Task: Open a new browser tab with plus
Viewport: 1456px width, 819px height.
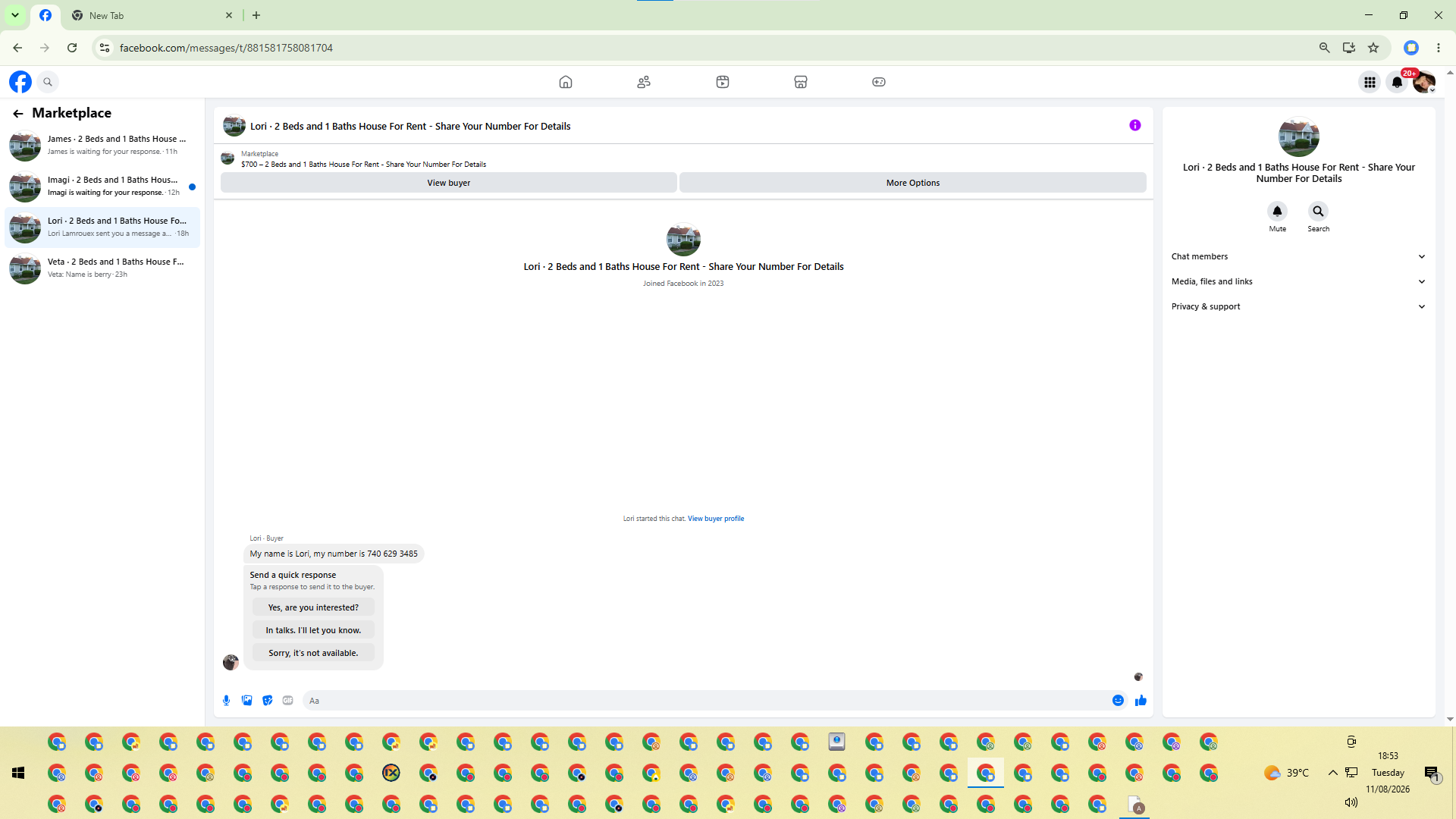Action: [256, 15]
